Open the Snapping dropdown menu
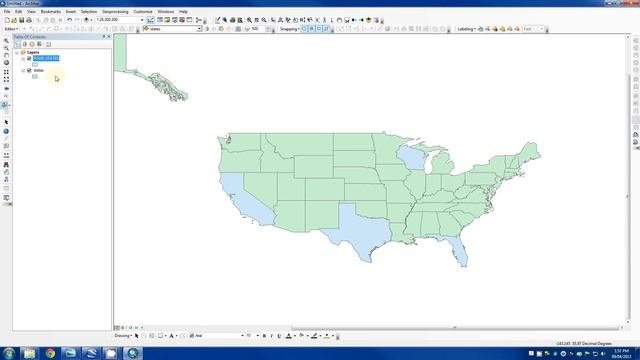This screenshot has height=360, width=640. click(x=289, y=29)
